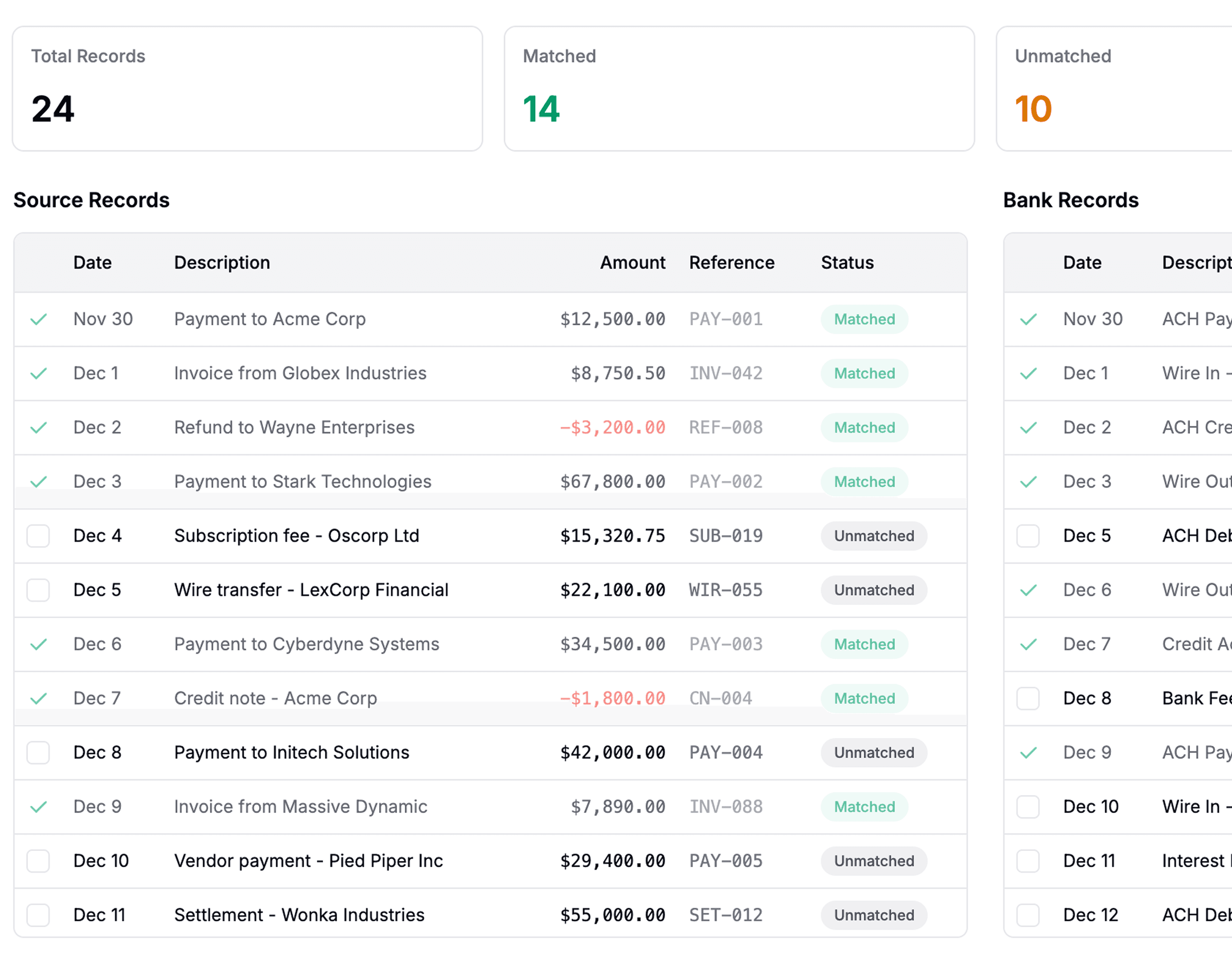
Task: Click the PAY-004 reference text
Action: coord(726,752)
